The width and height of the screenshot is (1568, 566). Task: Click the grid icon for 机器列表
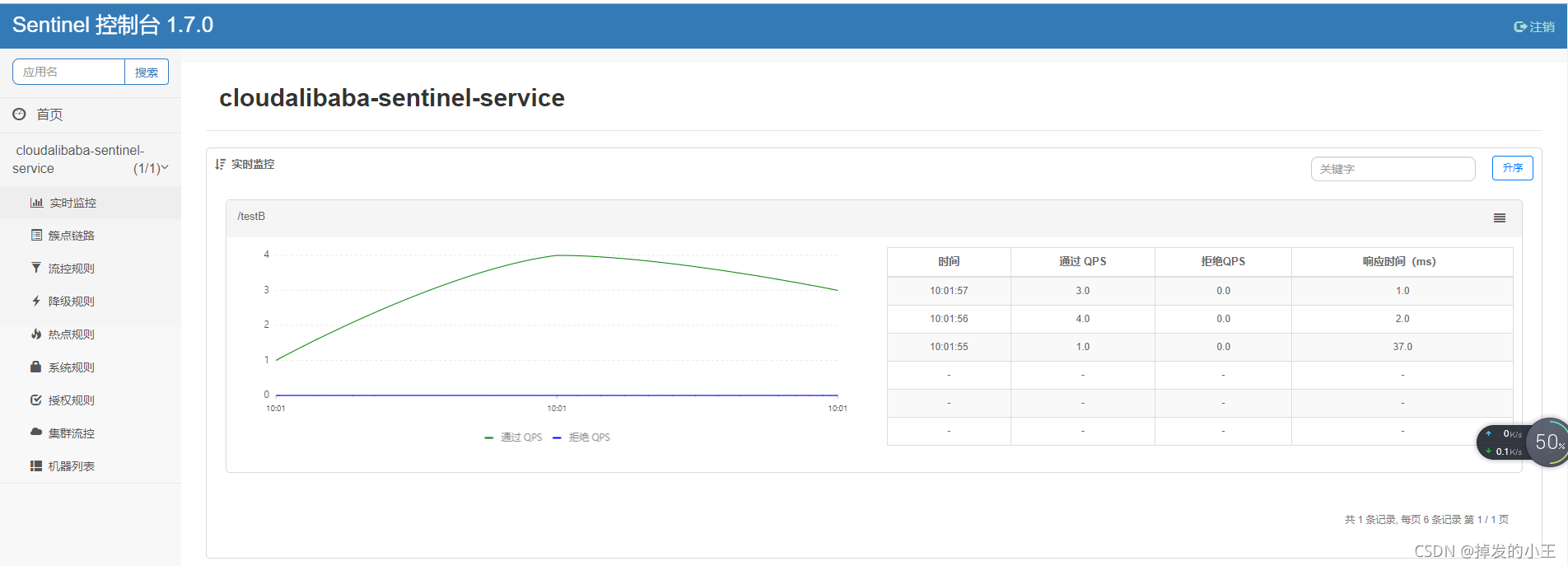click(36, 466)
